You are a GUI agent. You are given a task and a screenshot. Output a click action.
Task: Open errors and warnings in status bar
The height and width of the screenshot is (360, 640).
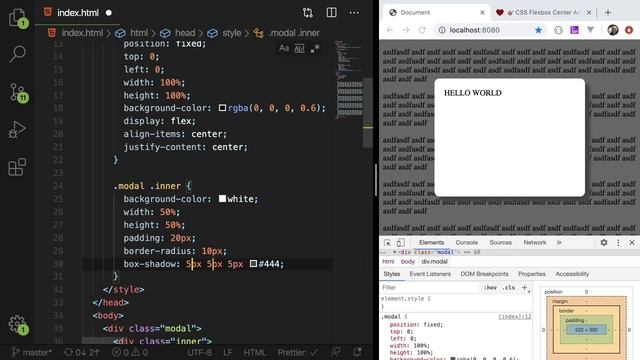click(130, 352)
